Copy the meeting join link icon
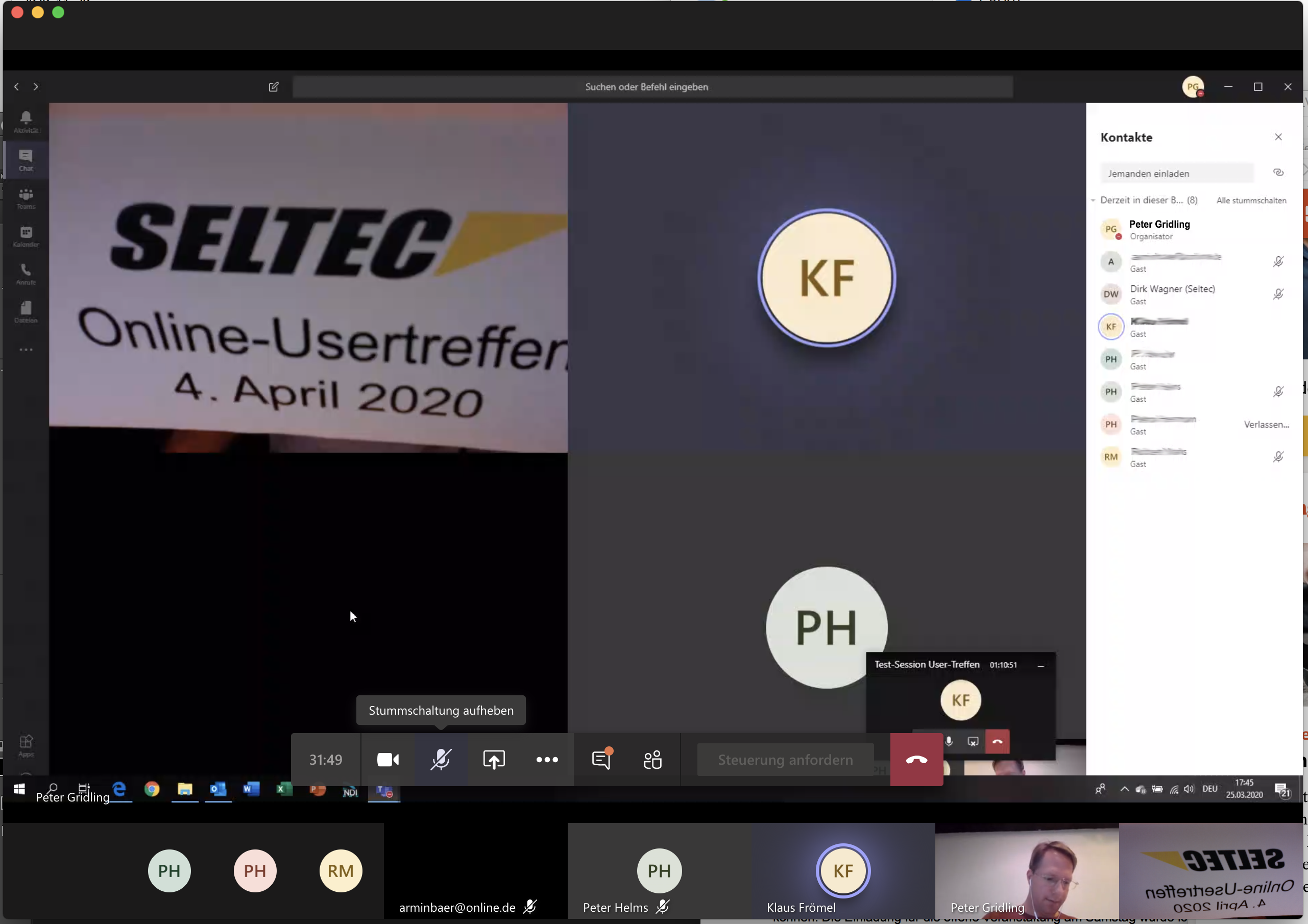This screenshot has width=1308, height=924. coord(1278,173)
